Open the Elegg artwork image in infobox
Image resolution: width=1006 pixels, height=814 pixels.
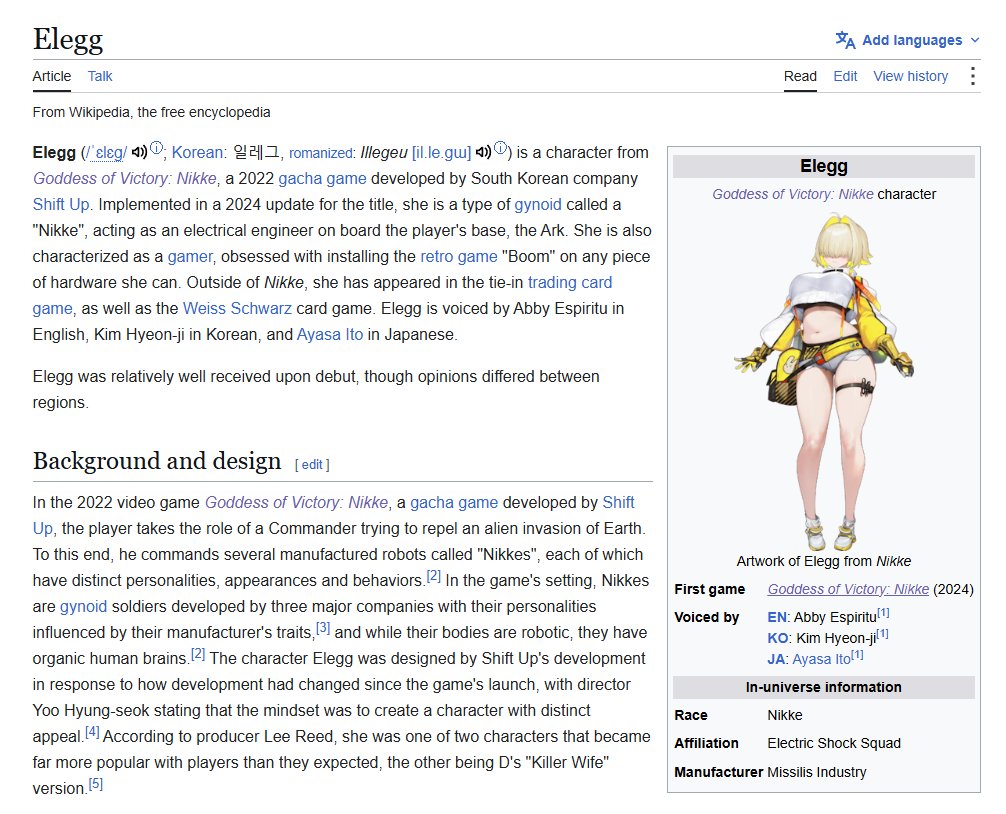pyautogui.click(x=824, y=382)
